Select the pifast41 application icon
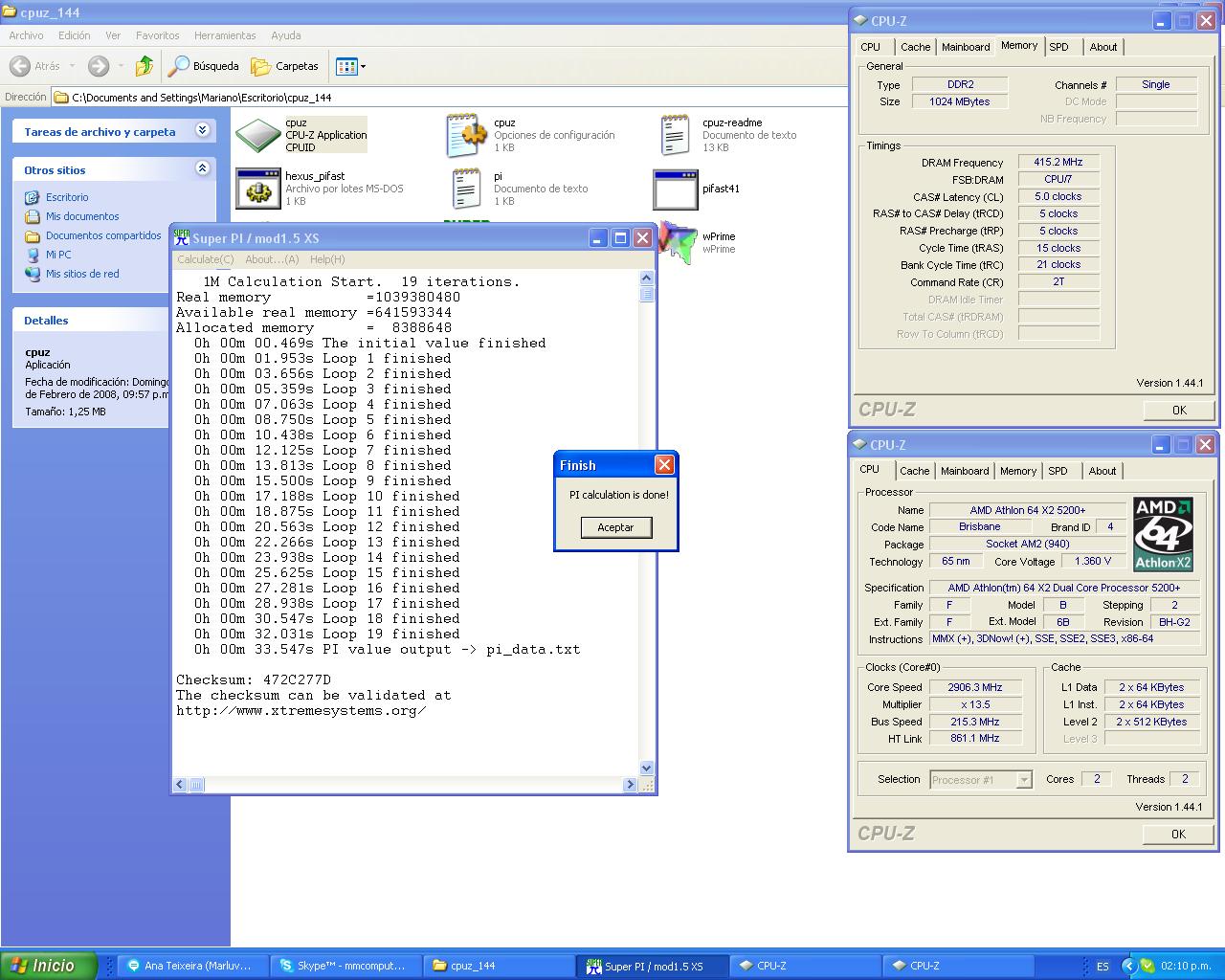This screenshot has height=980, width=1225. [675, 189]
